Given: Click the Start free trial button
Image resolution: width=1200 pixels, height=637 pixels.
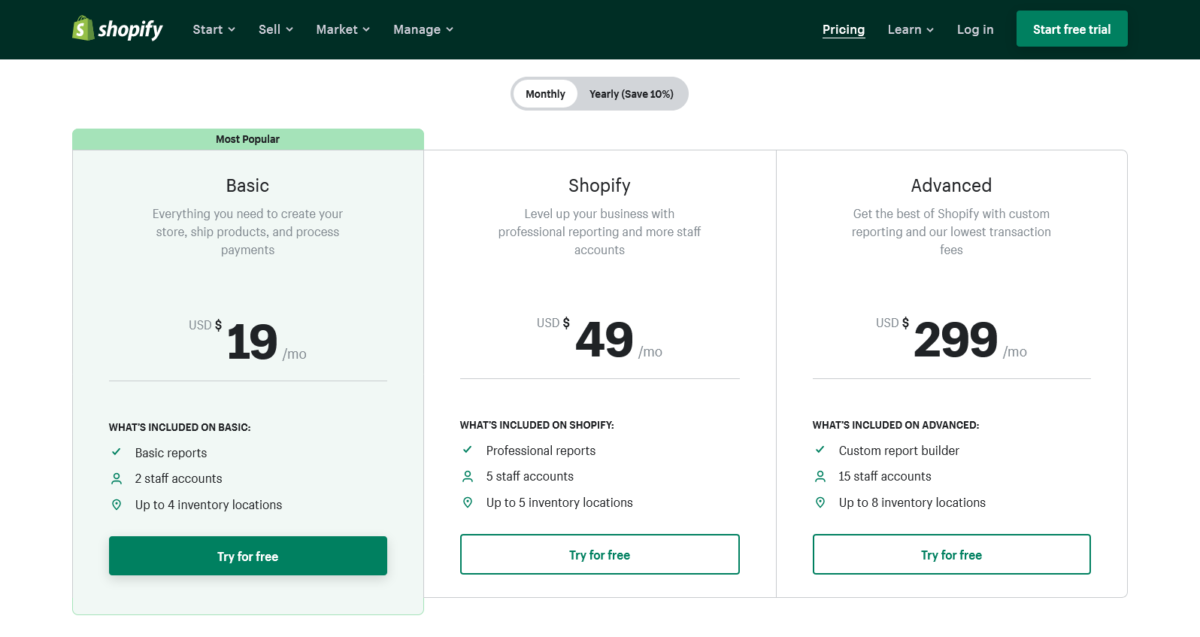Looking at the screenshot, I should pyautogui.click(x=1071, y=29).
